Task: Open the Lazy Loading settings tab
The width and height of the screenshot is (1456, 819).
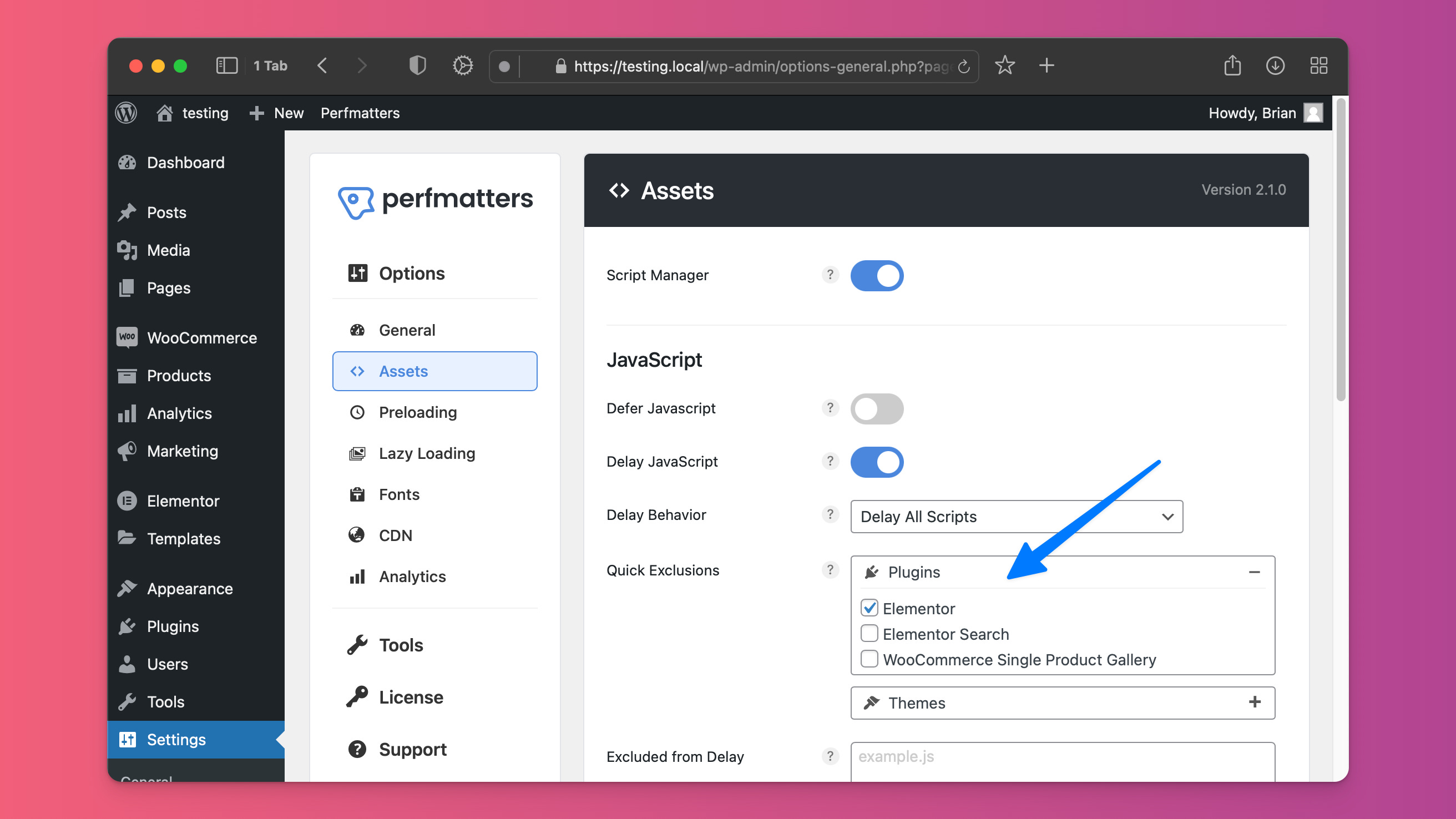Action: pyautogui.click(x=427, y=453)
